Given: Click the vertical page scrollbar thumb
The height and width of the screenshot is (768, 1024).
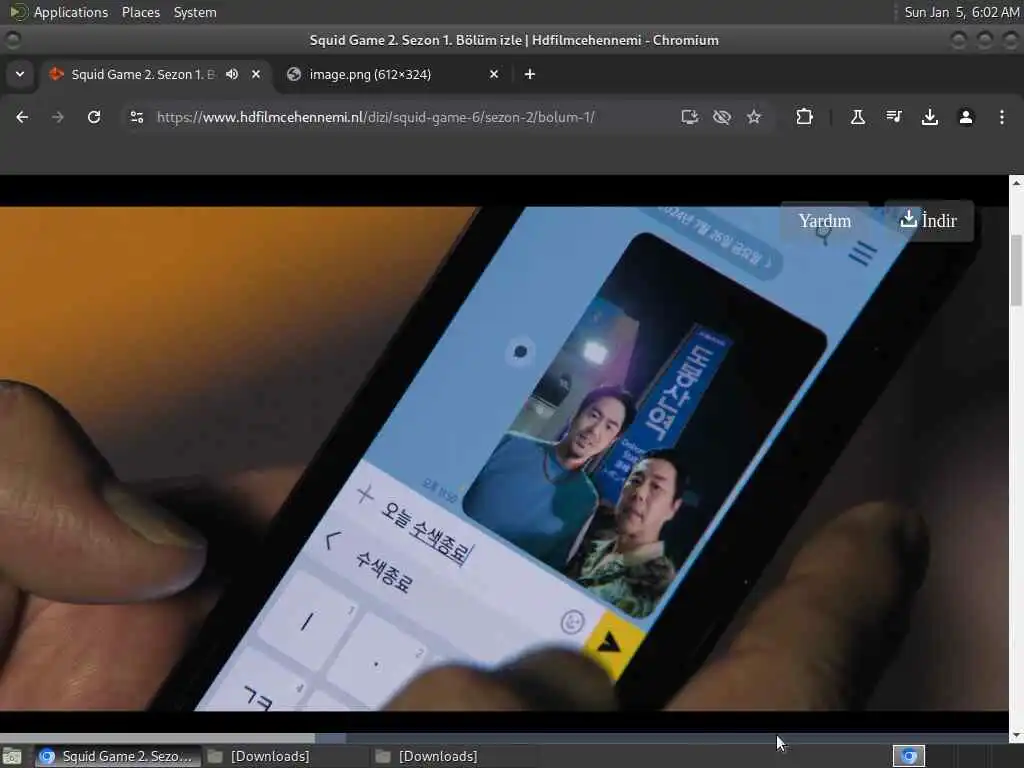Looking at the screenshot, I should (1016, 270).
